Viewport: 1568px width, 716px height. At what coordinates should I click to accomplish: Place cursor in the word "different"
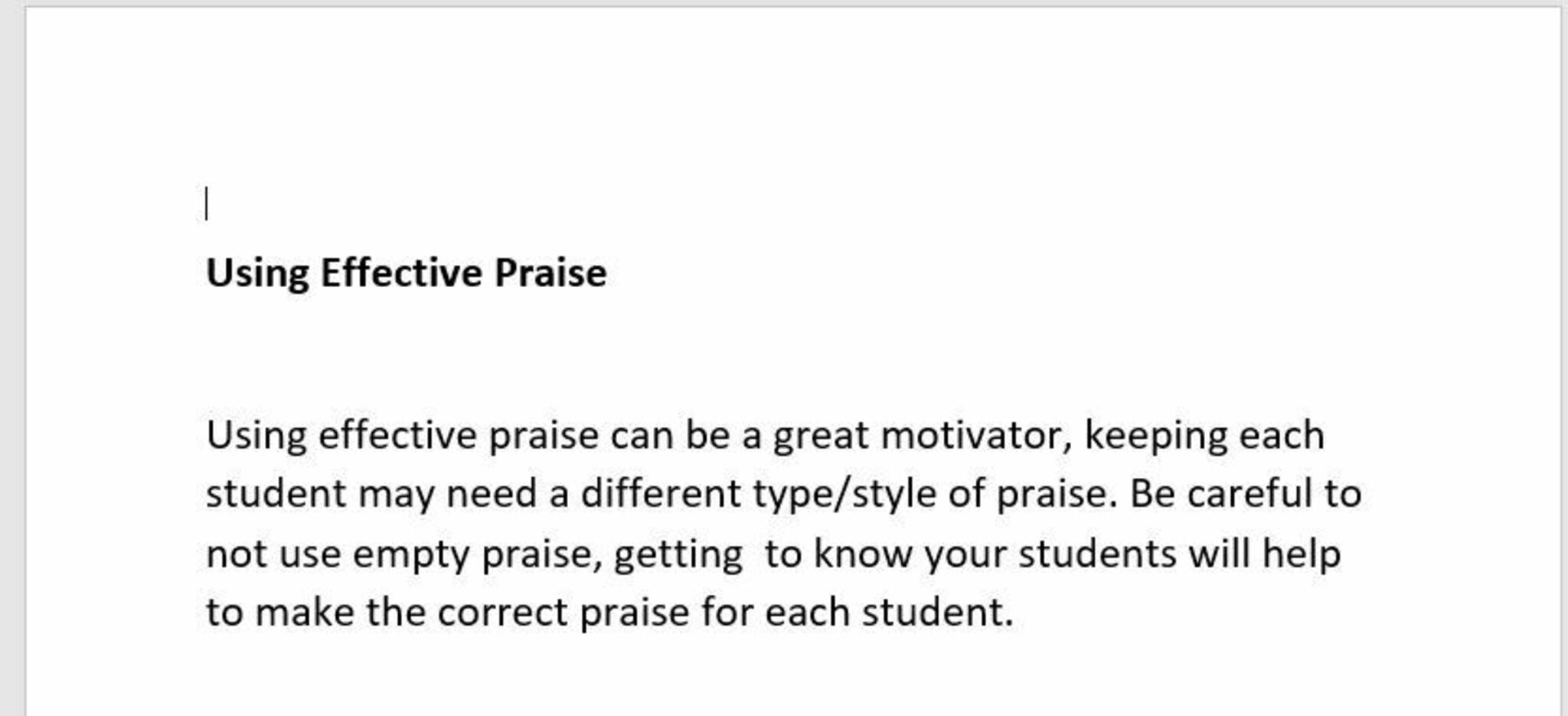660,494
